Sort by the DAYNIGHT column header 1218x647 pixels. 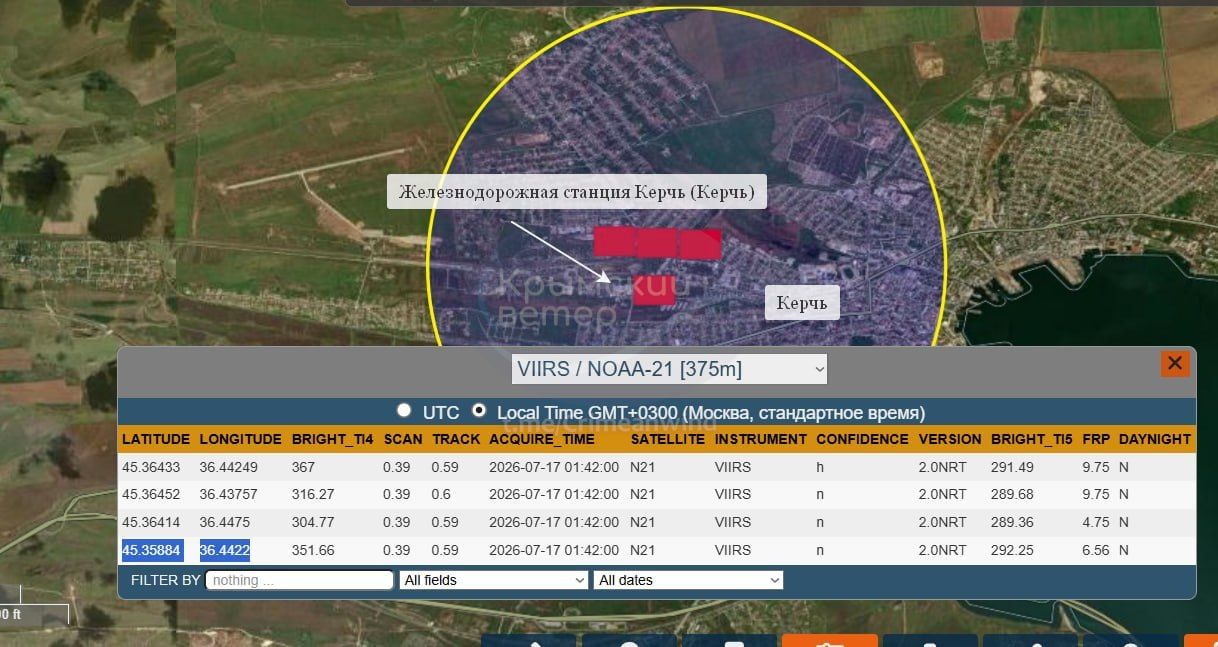[x=1155, y=439]
